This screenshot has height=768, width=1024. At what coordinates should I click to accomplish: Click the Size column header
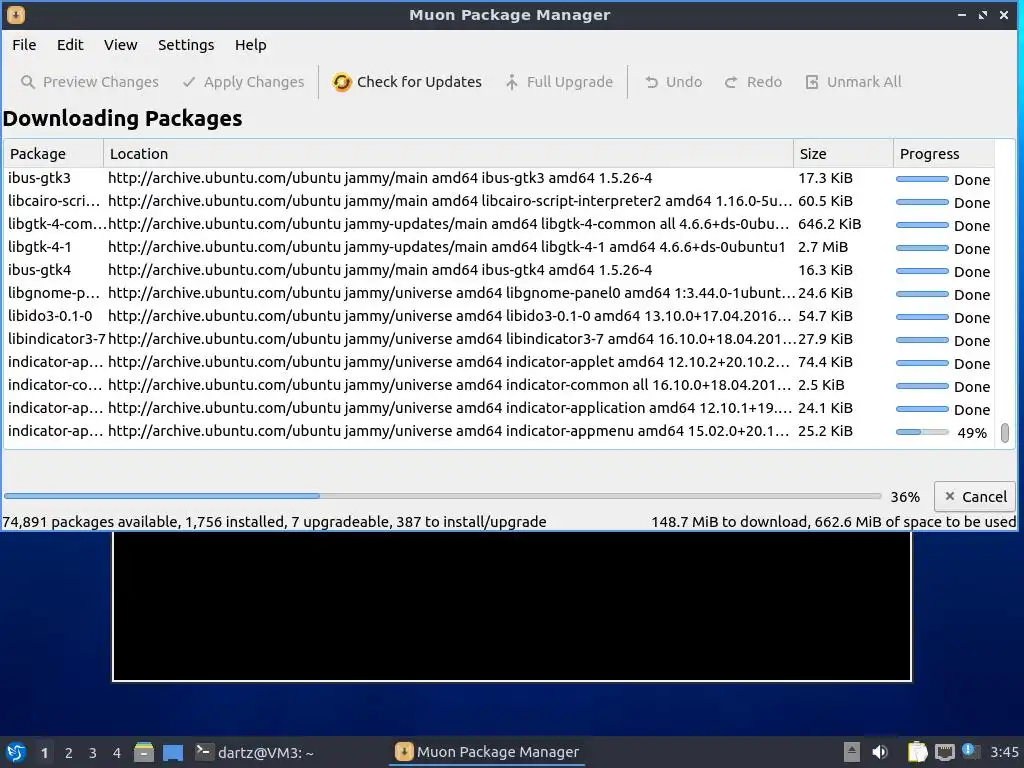point(843,154)
